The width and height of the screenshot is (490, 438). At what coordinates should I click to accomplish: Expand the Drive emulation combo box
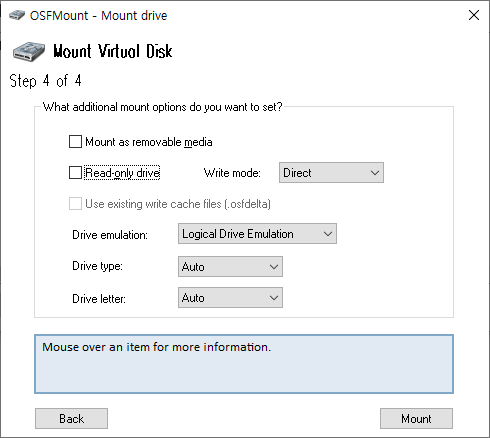(257, 234)
